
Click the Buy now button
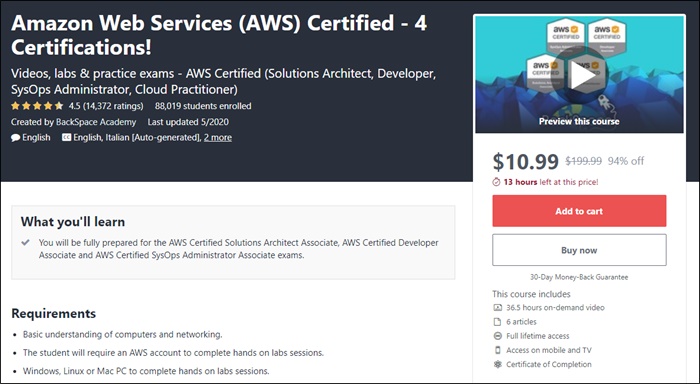click(x=579, y=250)
